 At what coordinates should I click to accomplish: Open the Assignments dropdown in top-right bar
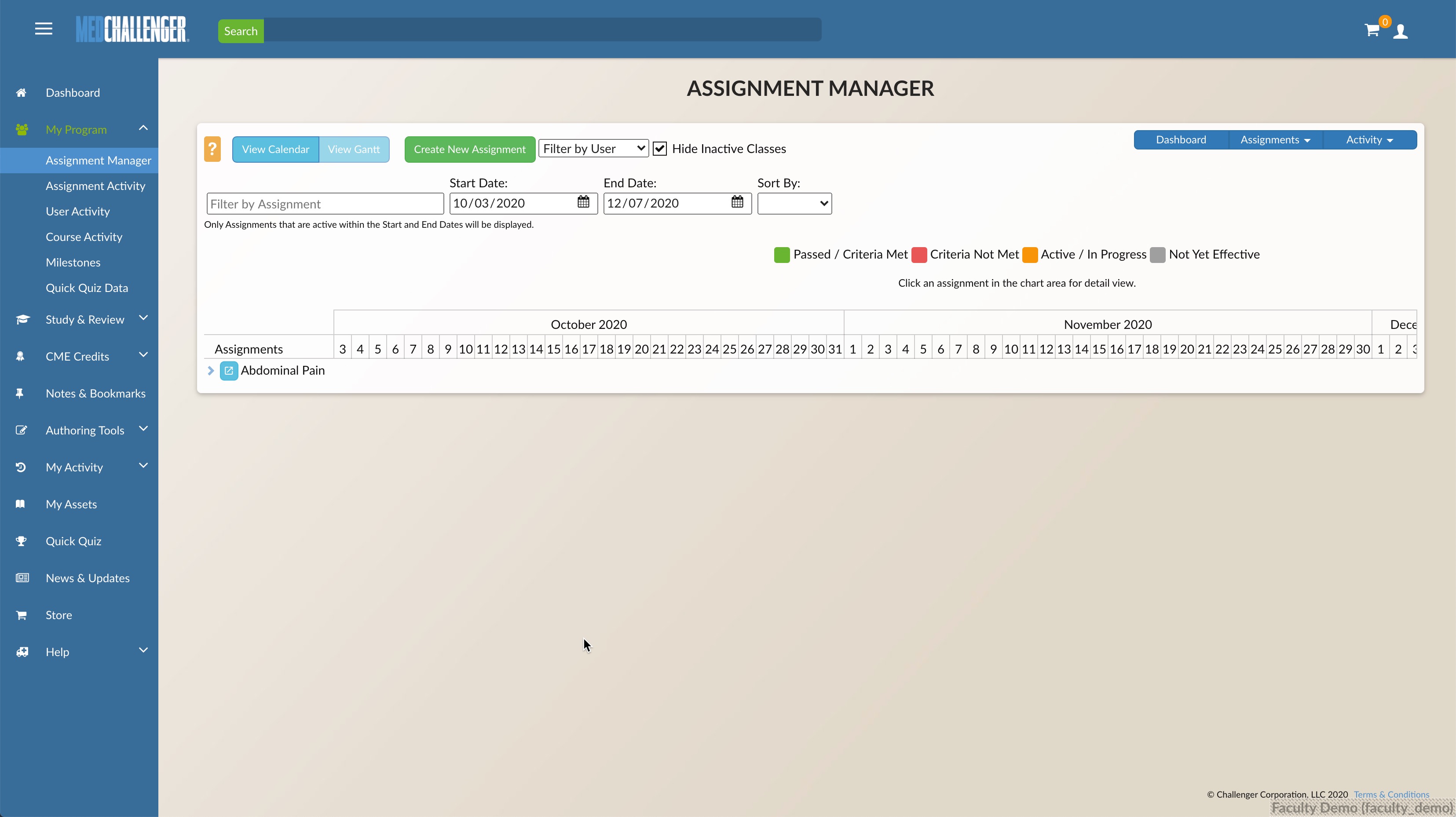pyautogui.click(x=1275, y=139)
